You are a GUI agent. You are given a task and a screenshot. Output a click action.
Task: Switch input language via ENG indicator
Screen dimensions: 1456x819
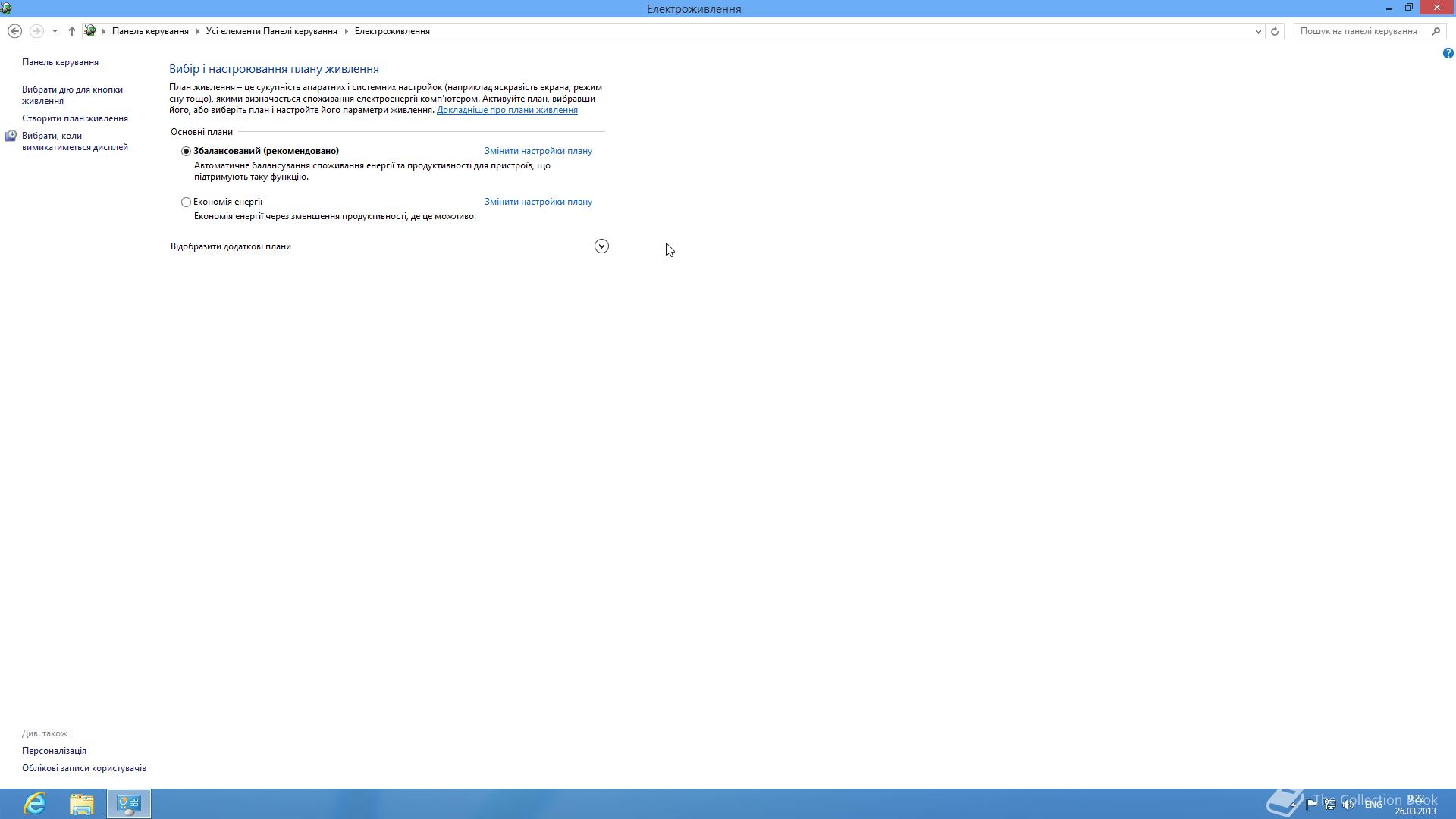pyautogui.click(x=1373, y=805)
